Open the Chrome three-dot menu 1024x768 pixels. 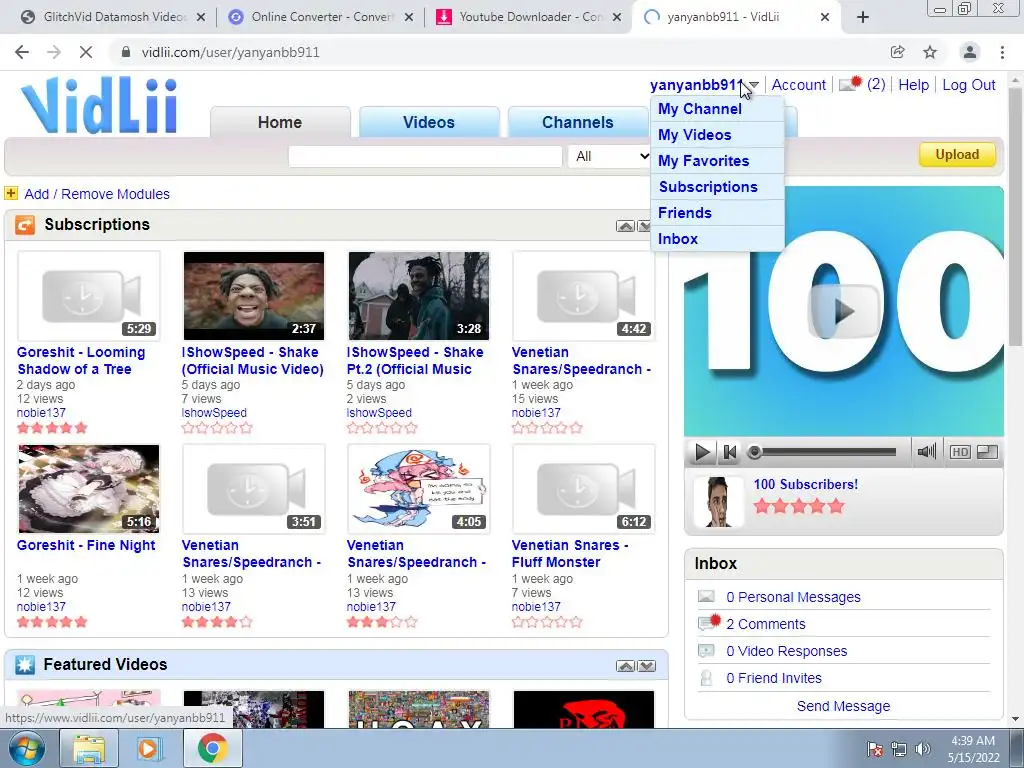tap(1002, 52)
